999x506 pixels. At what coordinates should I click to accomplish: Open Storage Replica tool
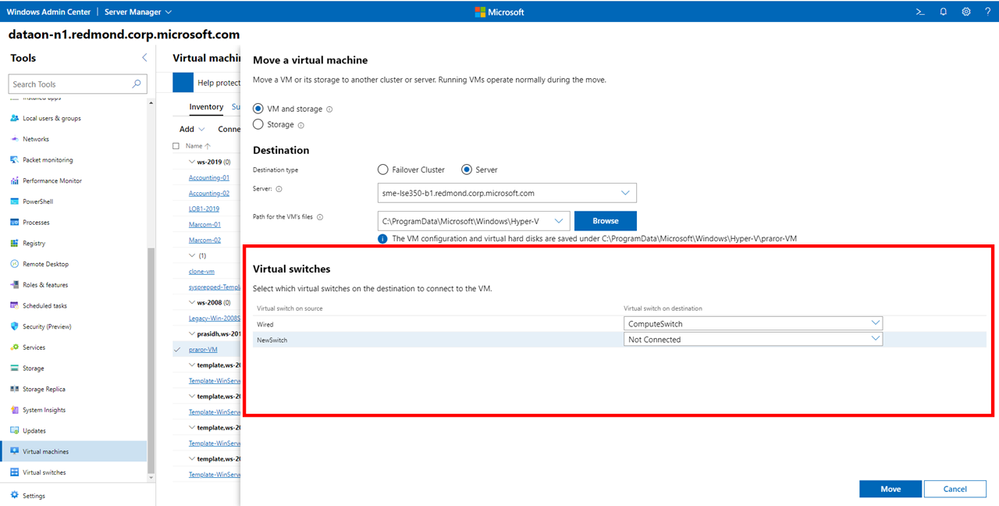[x=44, y=389]
